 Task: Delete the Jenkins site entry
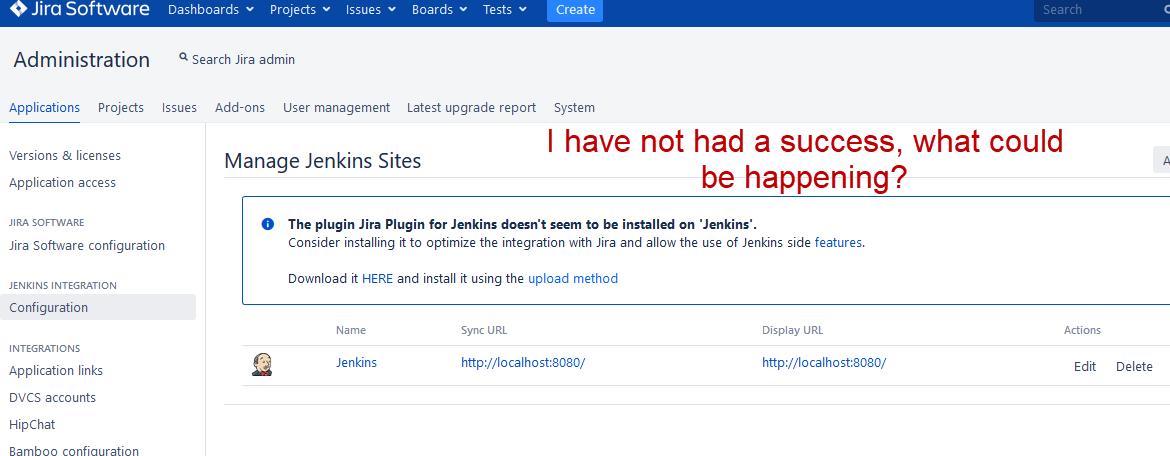click(x=1134, y=366)
